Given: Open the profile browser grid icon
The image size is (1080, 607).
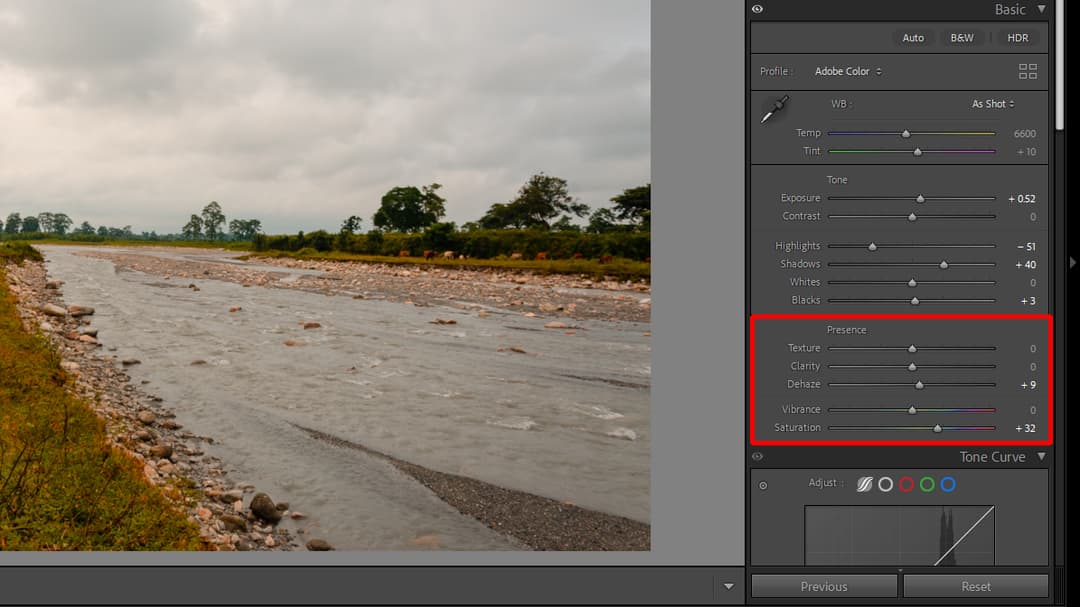Looking at the screenshot, I should (1027, 71).
